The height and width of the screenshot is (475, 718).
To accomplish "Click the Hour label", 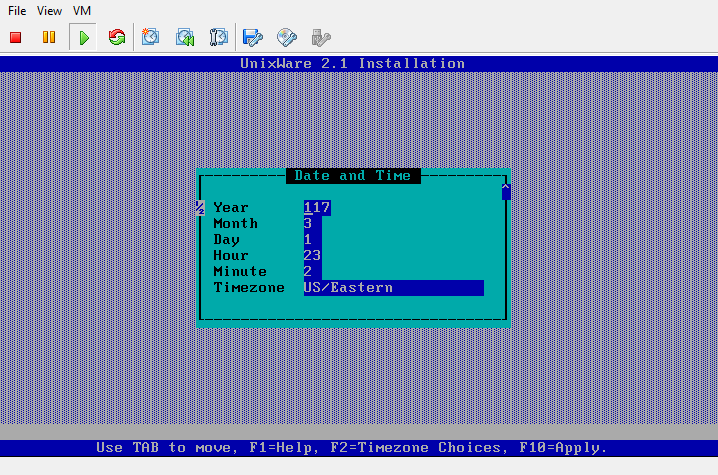I will [231, 256].
